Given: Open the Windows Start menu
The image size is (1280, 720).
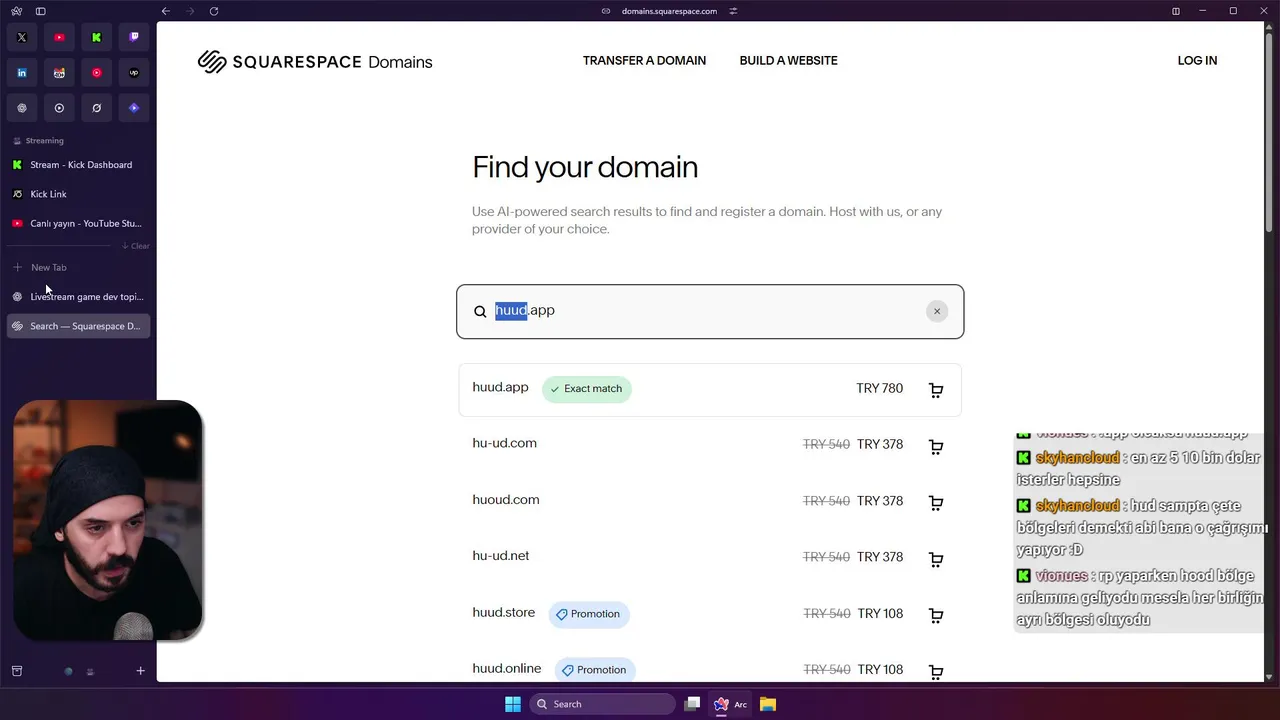Looking at the screenshot, I should (x=513, y=704).
